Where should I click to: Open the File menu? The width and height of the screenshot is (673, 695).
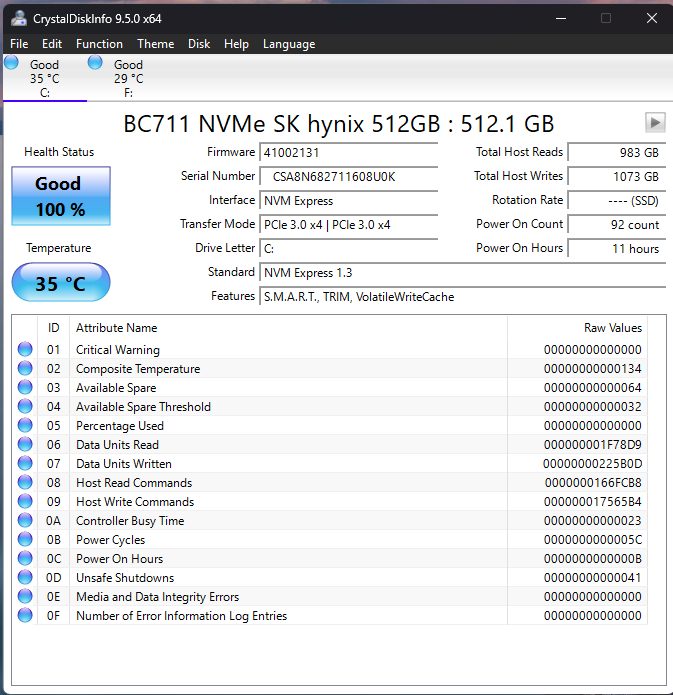pos(19,44)
